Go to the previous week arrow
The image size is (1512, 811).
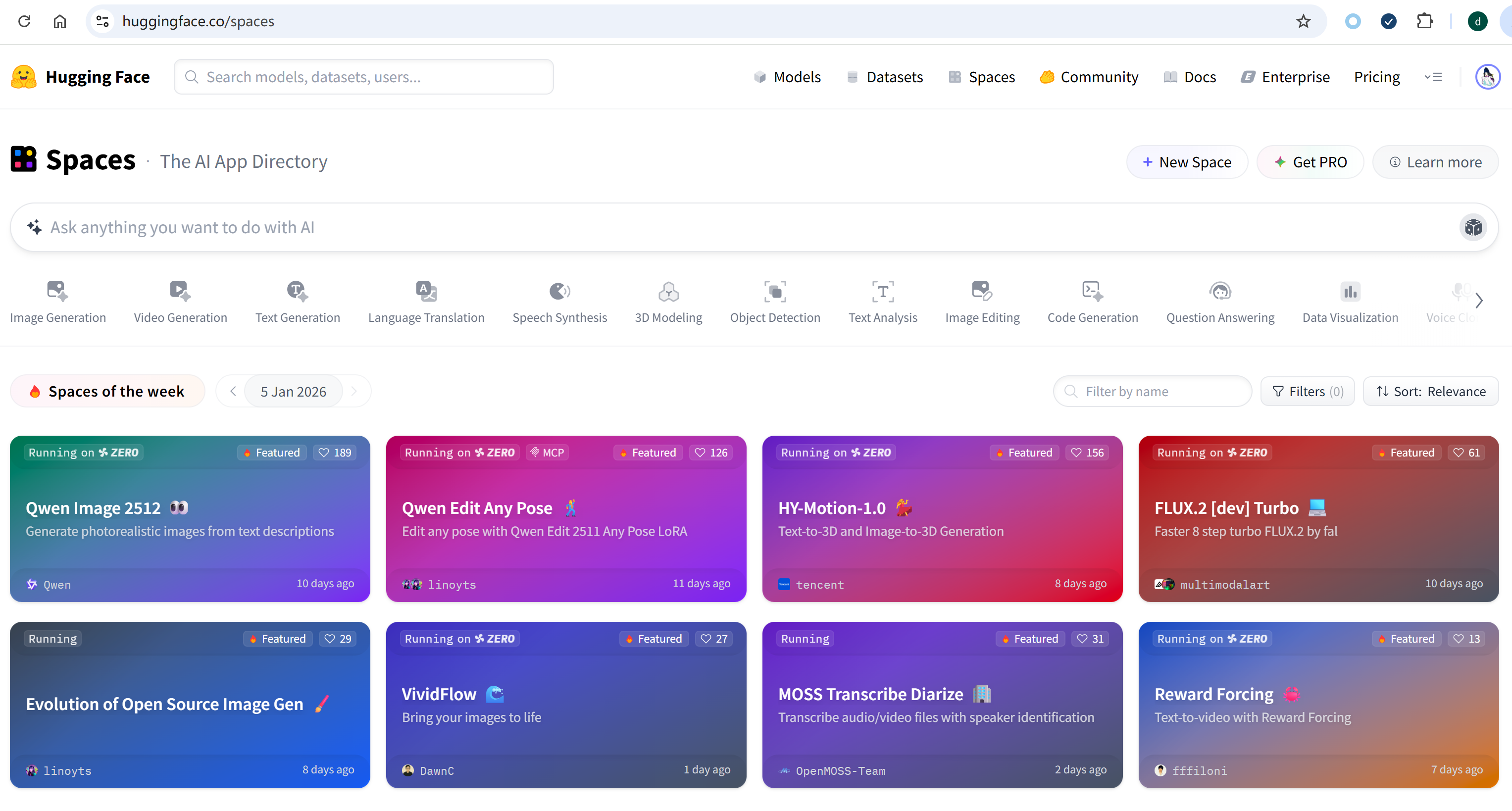click(x=233, y=392)
